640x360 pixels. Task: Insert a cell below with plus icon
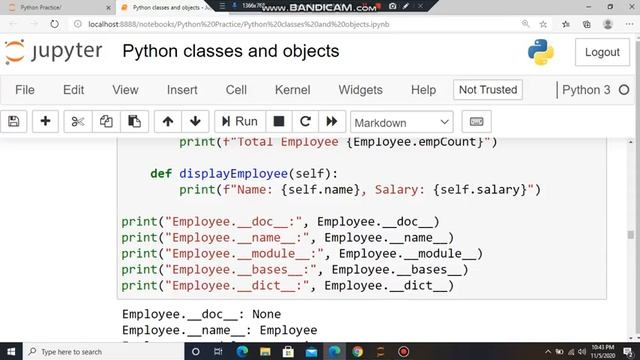tap(45, 121)
